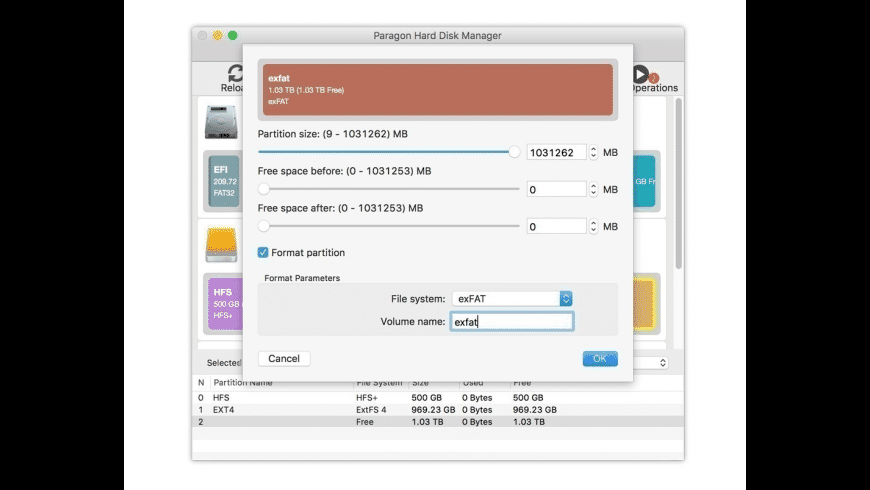Select the Free 1.03 TB table row
Screen dimensions: 870x490
point(438,422)
